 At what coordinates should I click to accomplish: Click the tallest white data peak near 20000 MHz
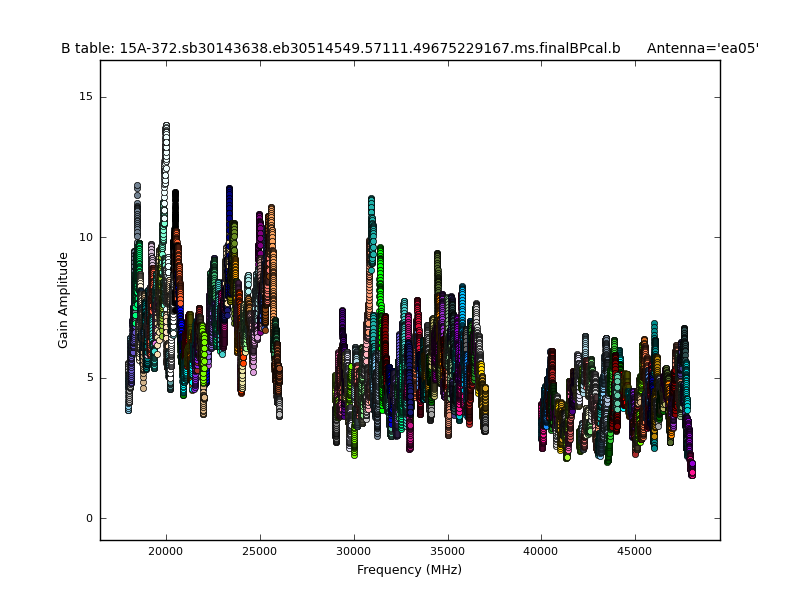(166, 130)
